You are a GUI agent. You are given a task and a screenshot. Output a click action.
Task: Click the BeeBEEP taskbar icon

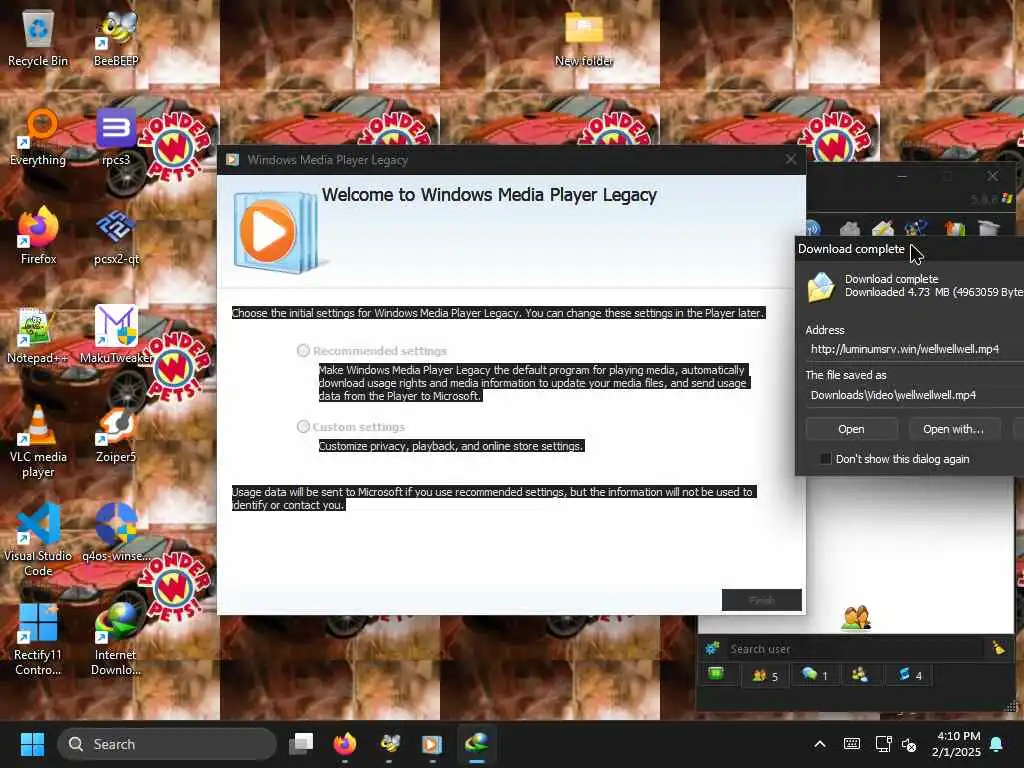[389, 744]
